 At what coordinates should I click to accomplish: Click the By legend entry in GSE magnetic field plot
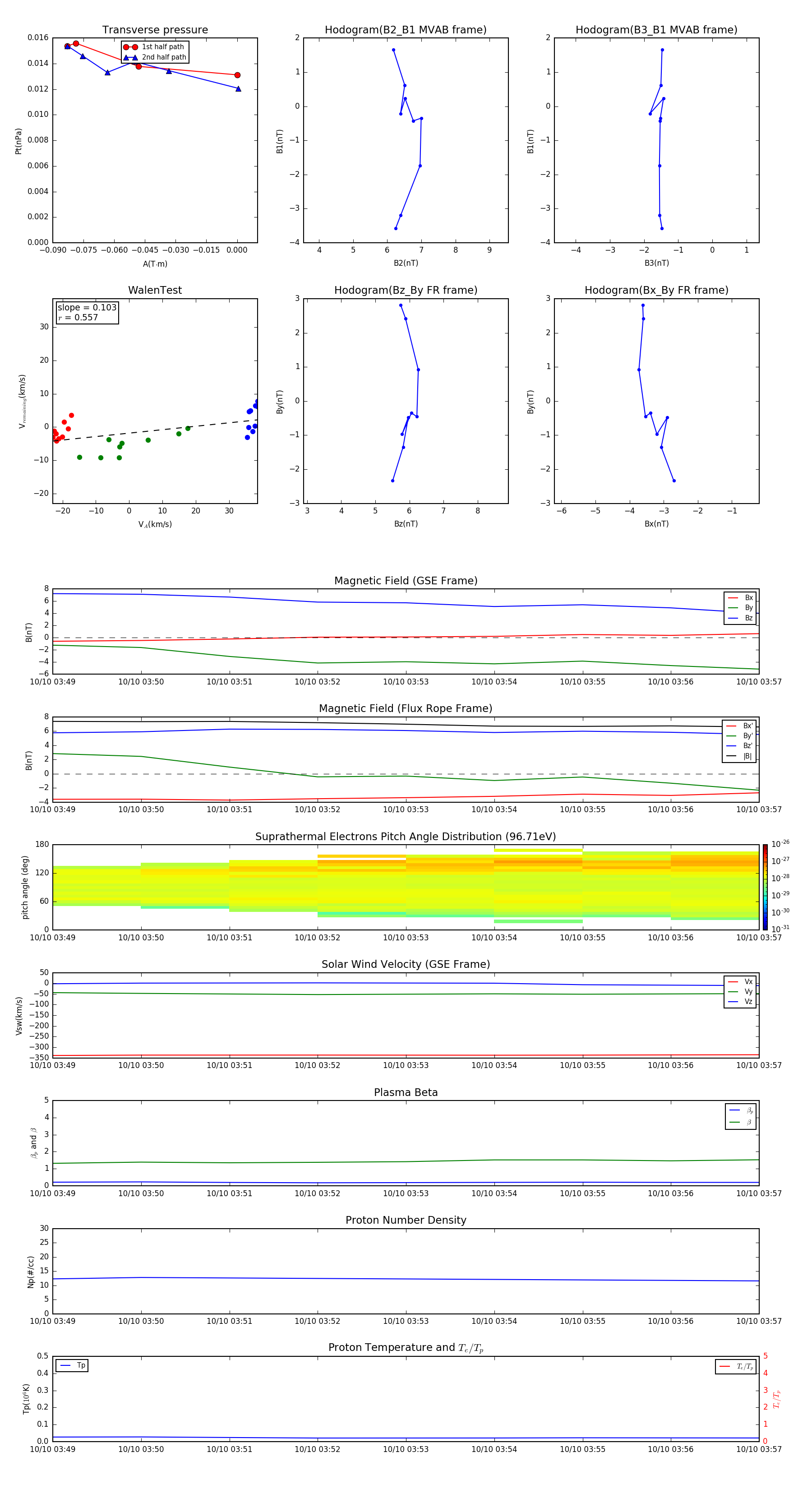click(740, 608)
